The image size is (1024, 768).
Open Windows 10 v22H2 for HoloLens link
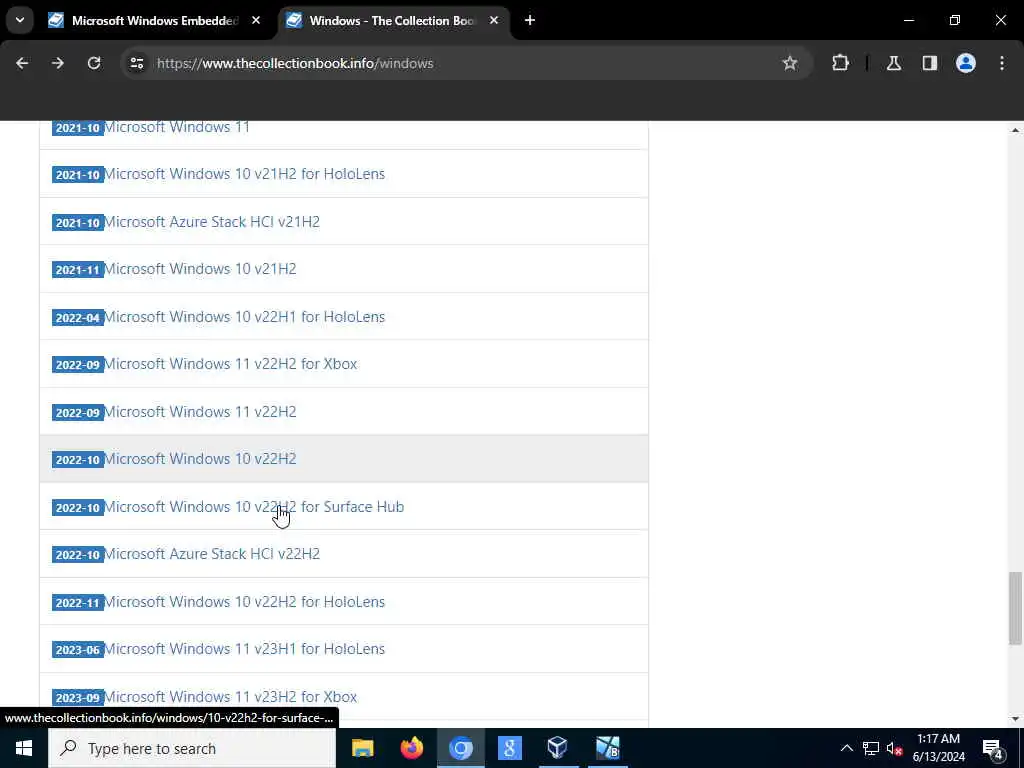tap(244, 601)
